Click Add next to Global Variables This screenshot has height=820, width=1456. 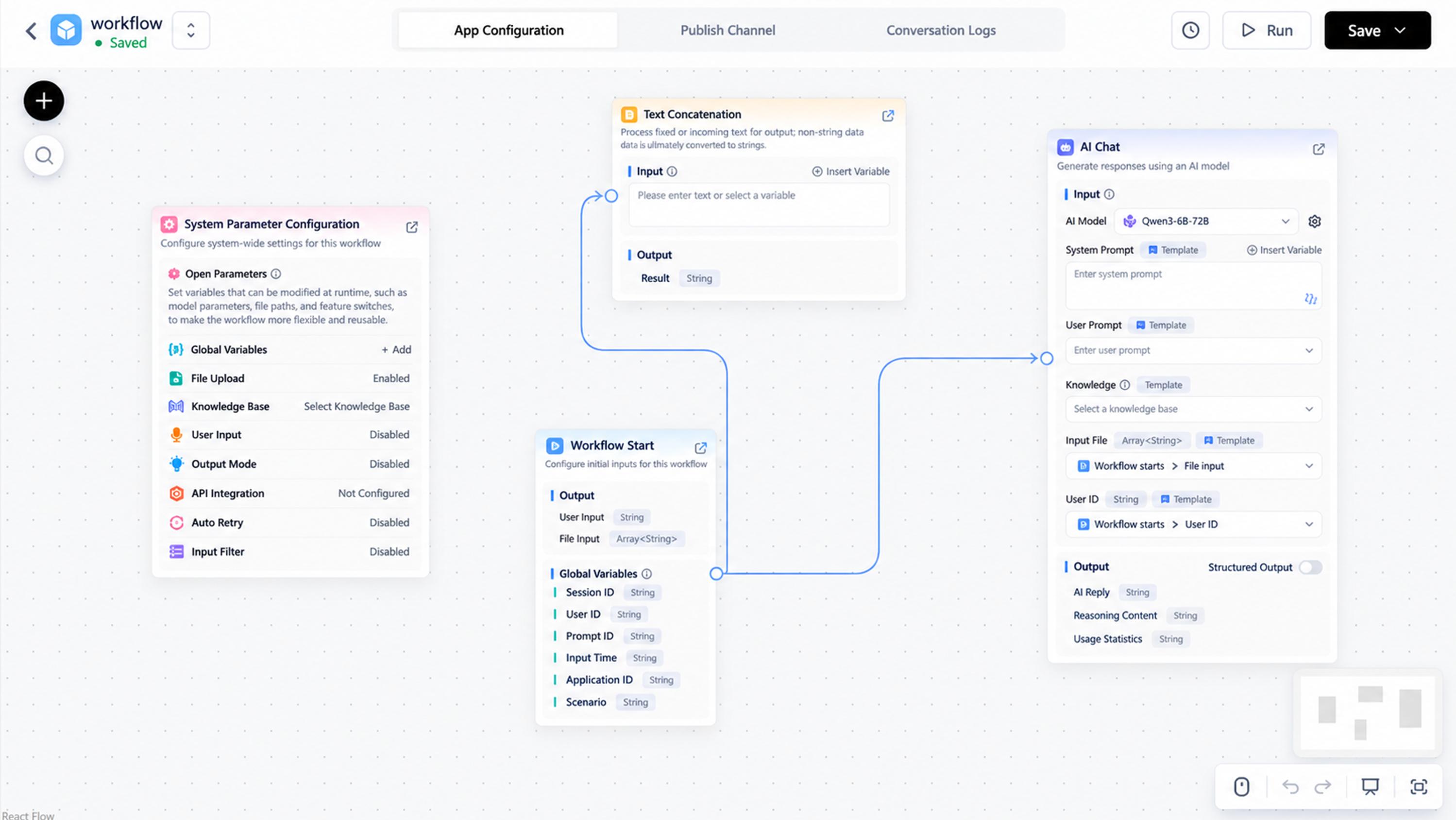[396, 349]
